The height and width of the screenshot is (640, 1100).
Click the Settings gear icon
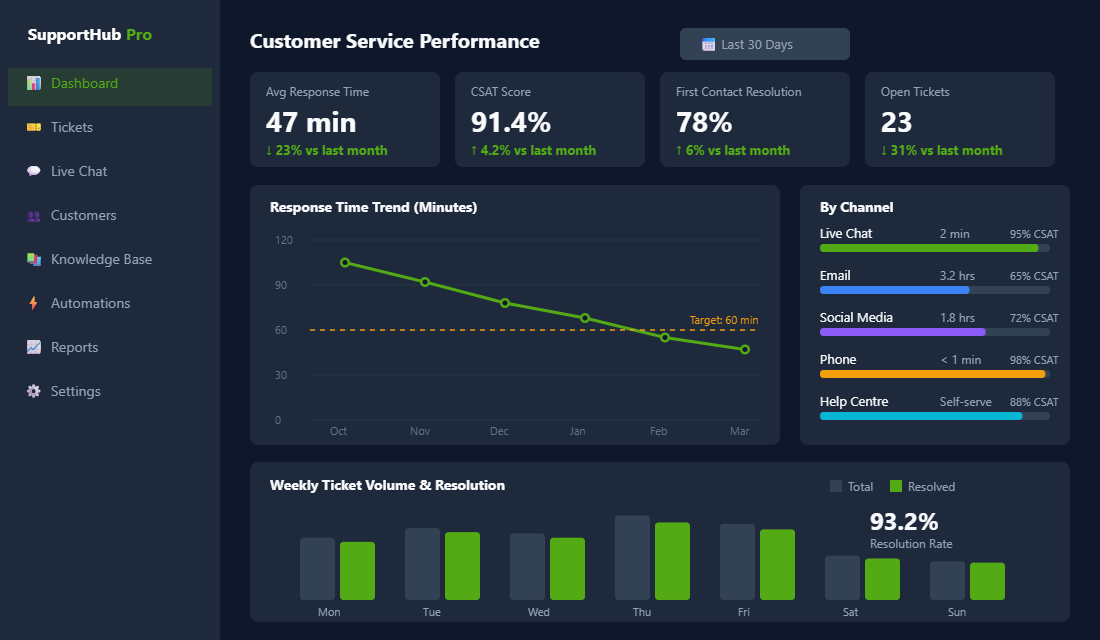(33, 391)
